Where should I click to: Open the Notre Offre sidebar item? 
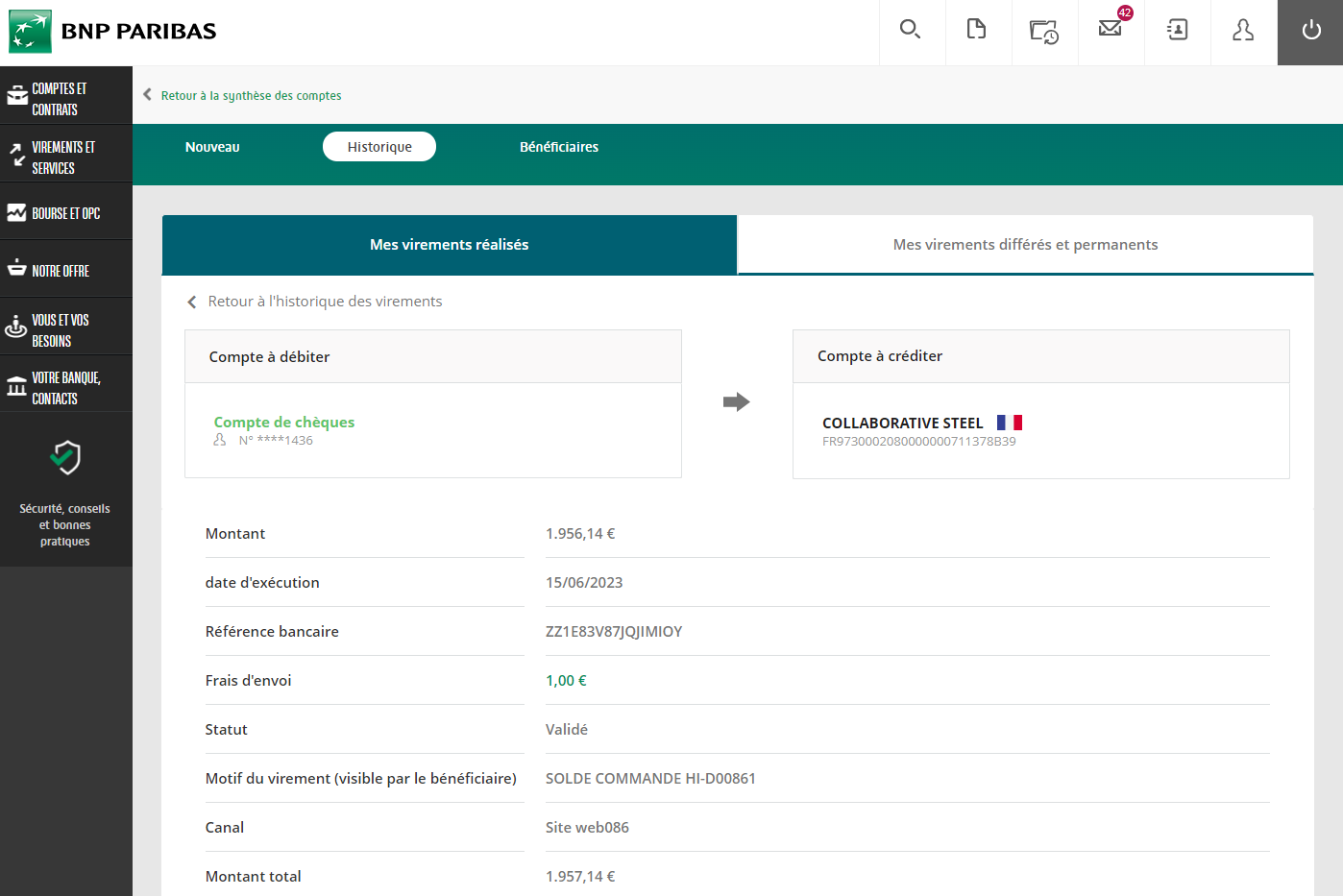65,271
